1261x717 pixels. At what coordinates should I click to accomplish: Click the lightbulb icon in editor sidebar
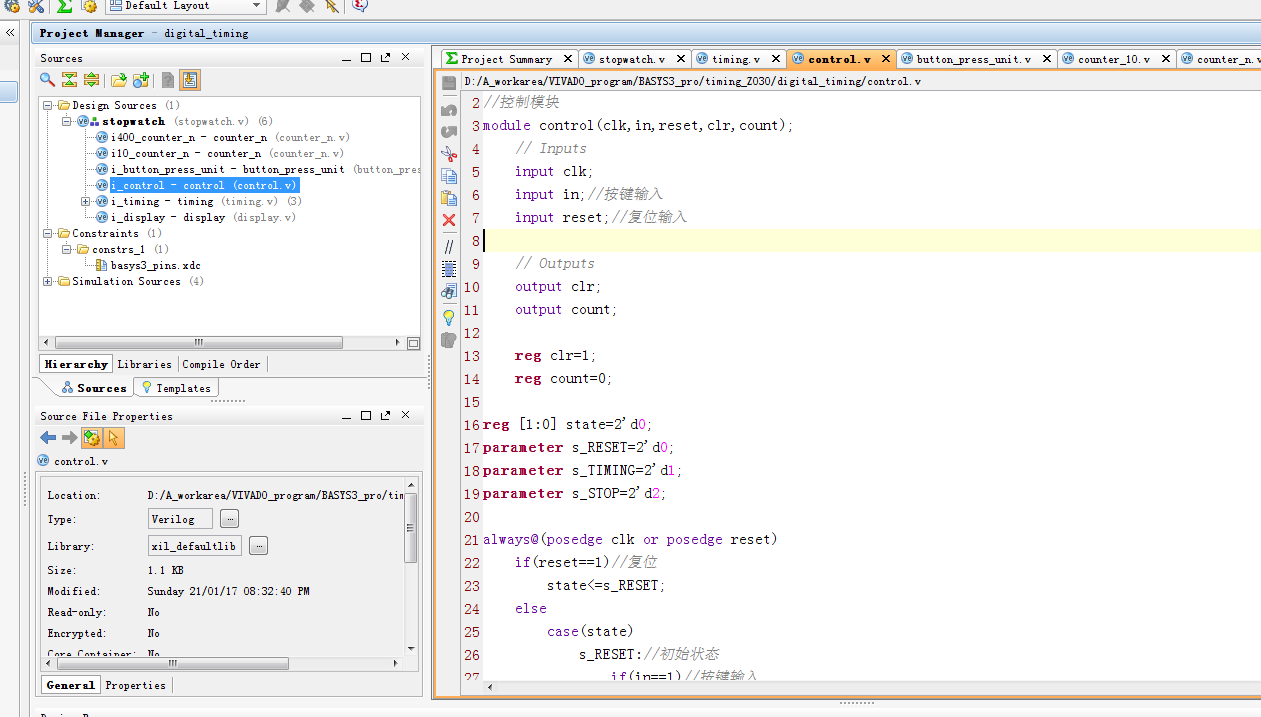click(x=449, y=317)
